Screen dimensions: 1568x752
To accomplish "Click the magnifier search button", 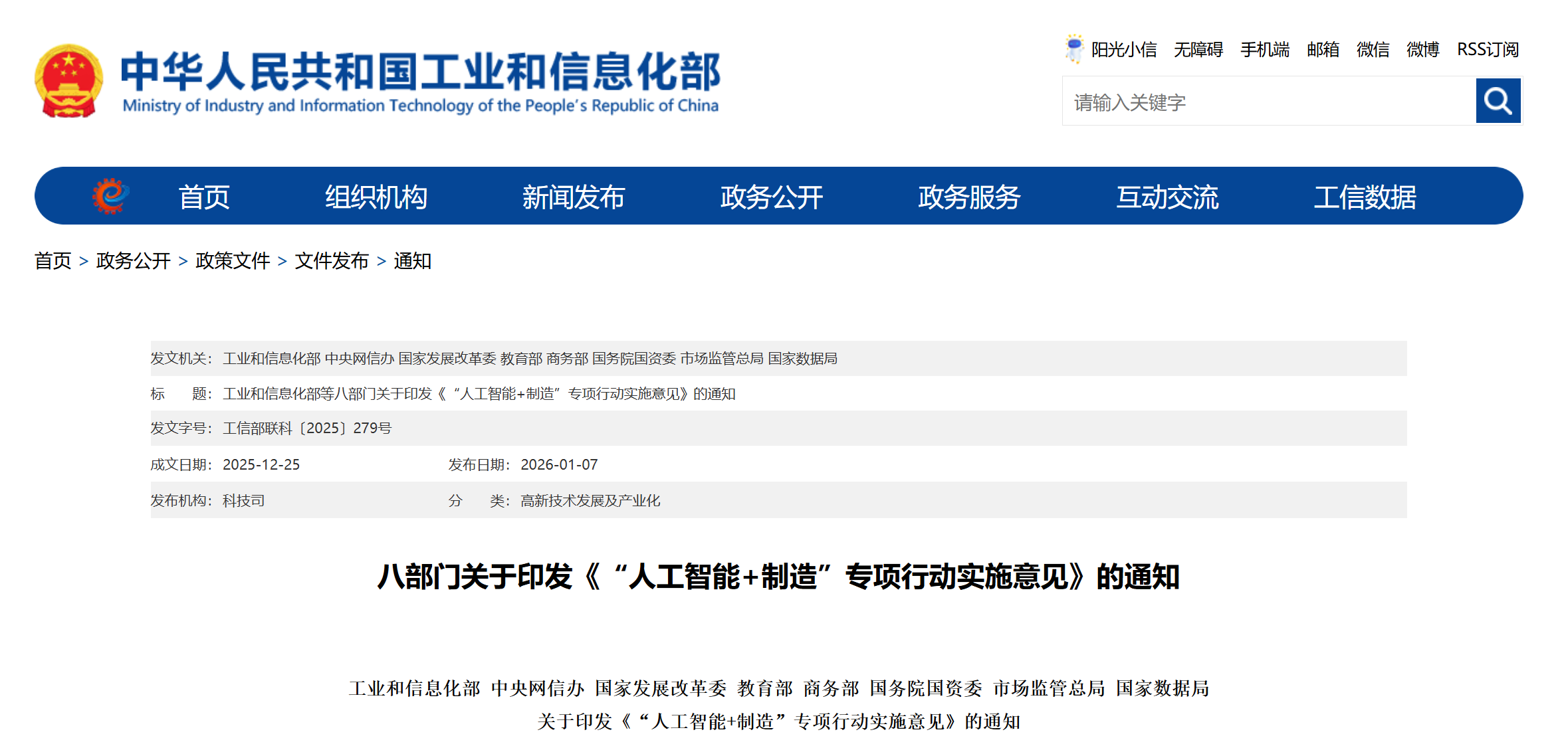I will click(x=1498, y=101).
